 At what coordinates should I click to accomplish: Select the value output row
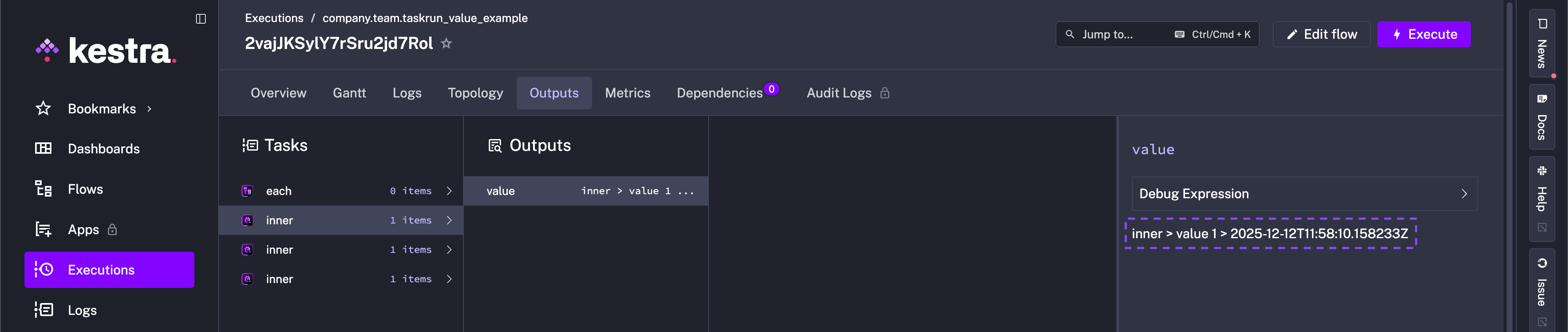[x=586, y=191]
